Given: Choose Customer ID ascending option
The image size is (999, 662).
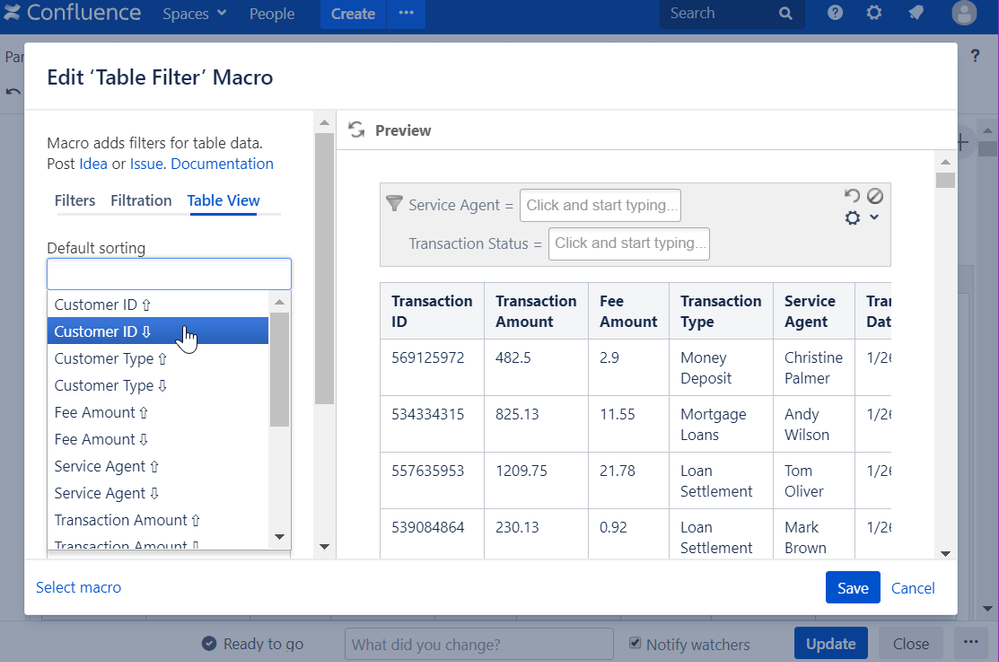Looking at the screenshot, I should coord(157,305).
